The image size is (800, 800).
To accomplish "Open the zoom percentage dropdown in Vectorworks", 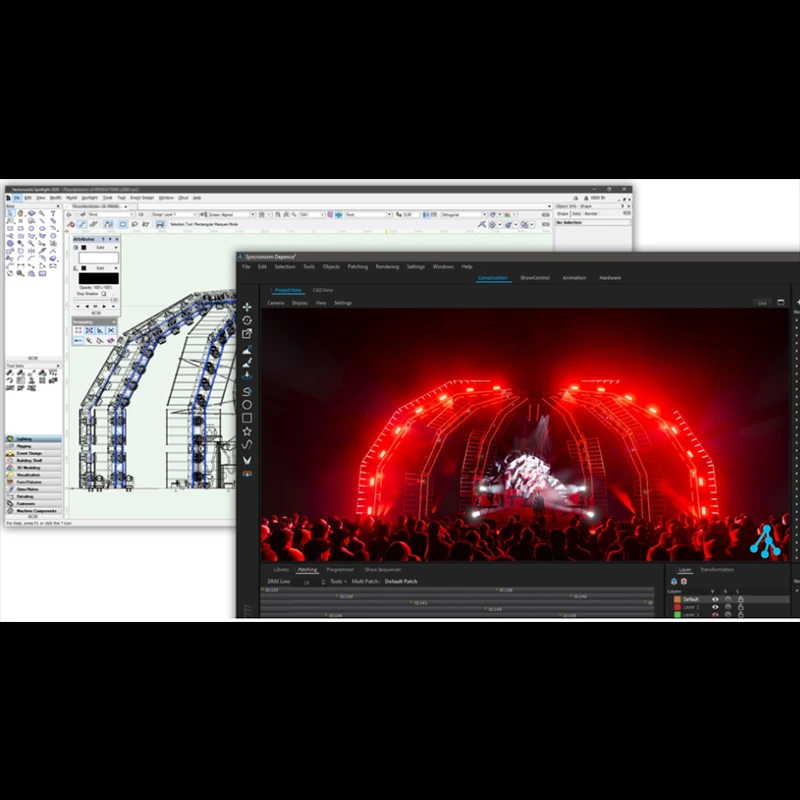I will coord(312,215).
